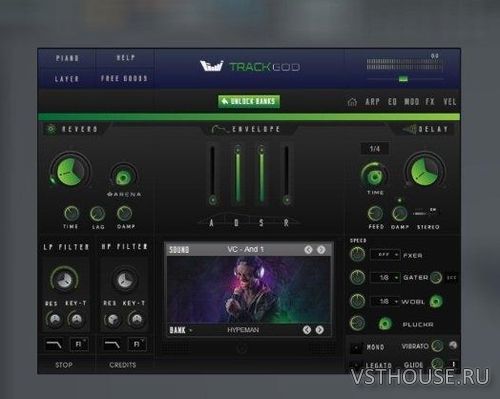This screenshot has width=500, height=399.
Task: Click the Delay Time knob
Action: (375, 176)
